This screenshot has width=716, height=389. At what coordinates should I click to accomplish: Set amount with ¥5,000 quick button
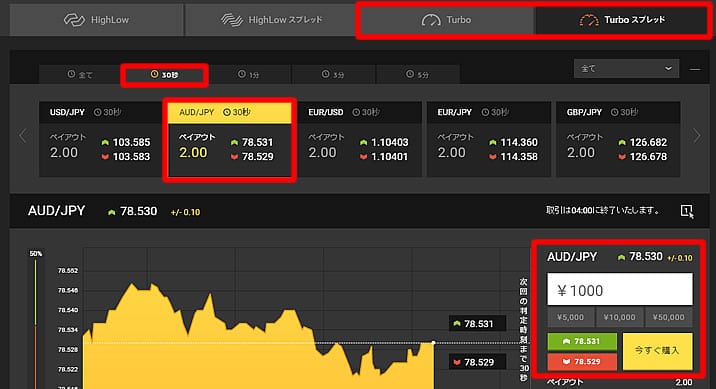pos(571,317)
